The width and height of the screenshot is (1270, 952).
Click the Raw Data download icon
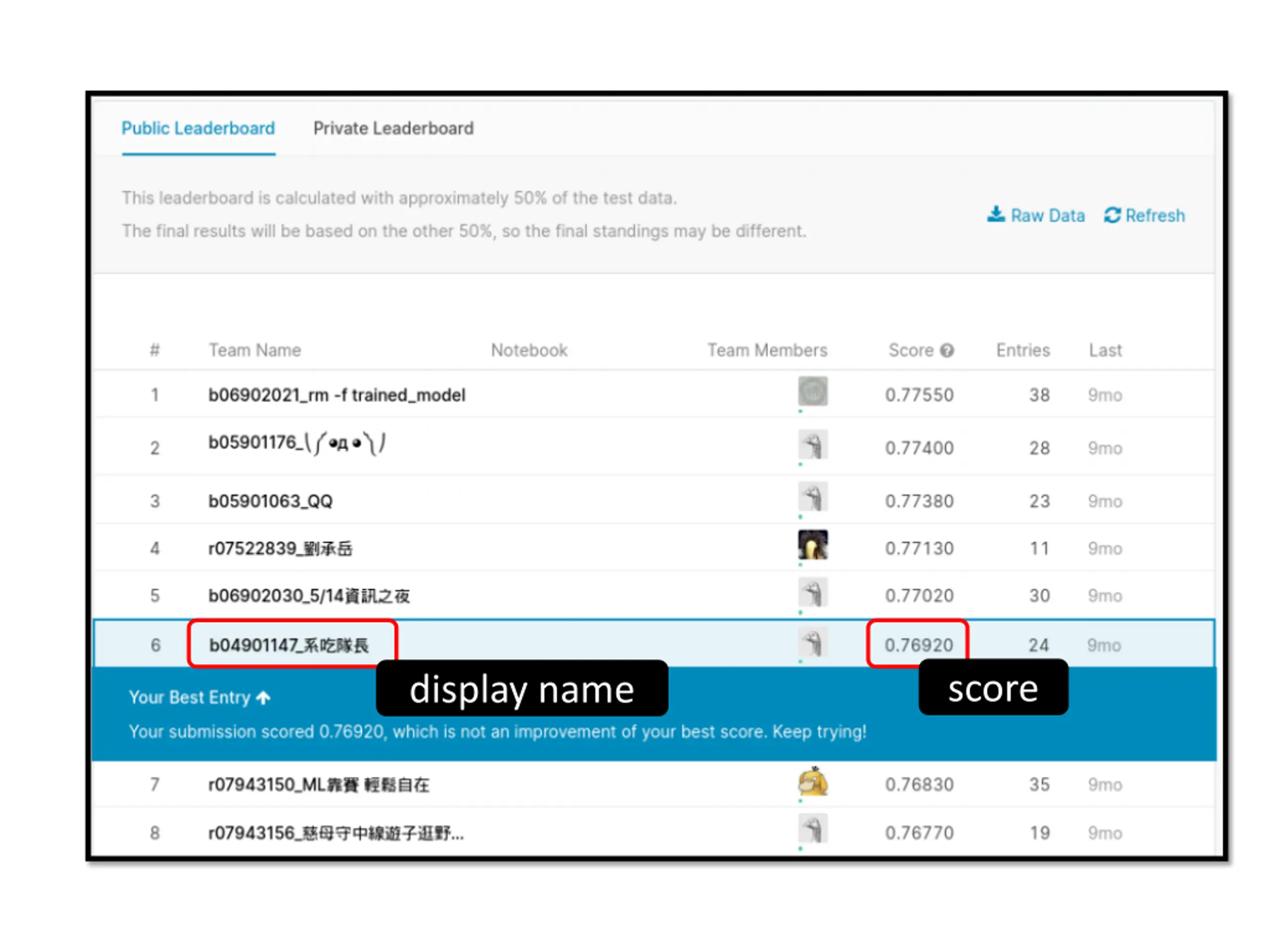pos(996,215)
